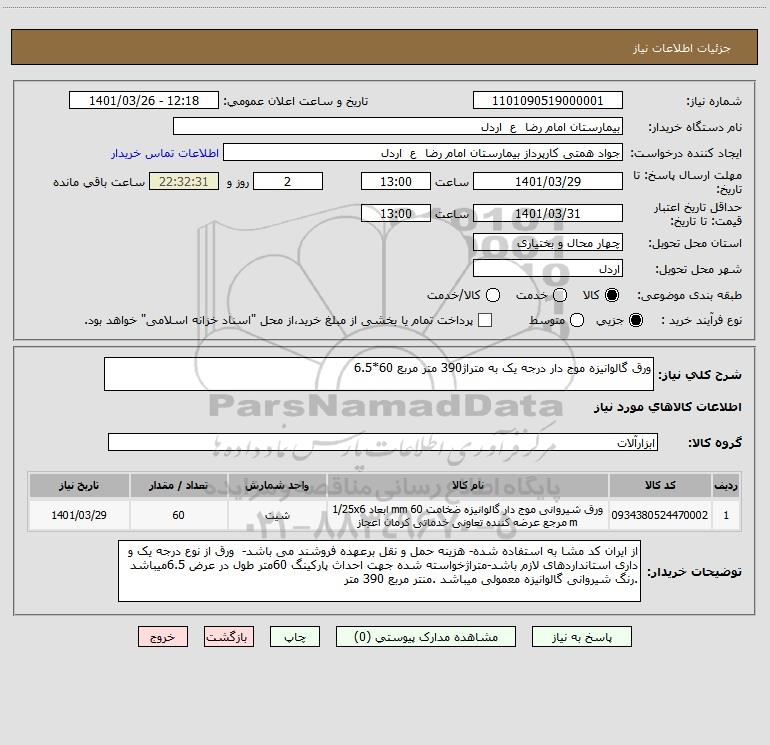The image size is (770, 745).
Task: Click the مشاهده مدارک پیوستی (0) button
Action: [x=426, y=637]
